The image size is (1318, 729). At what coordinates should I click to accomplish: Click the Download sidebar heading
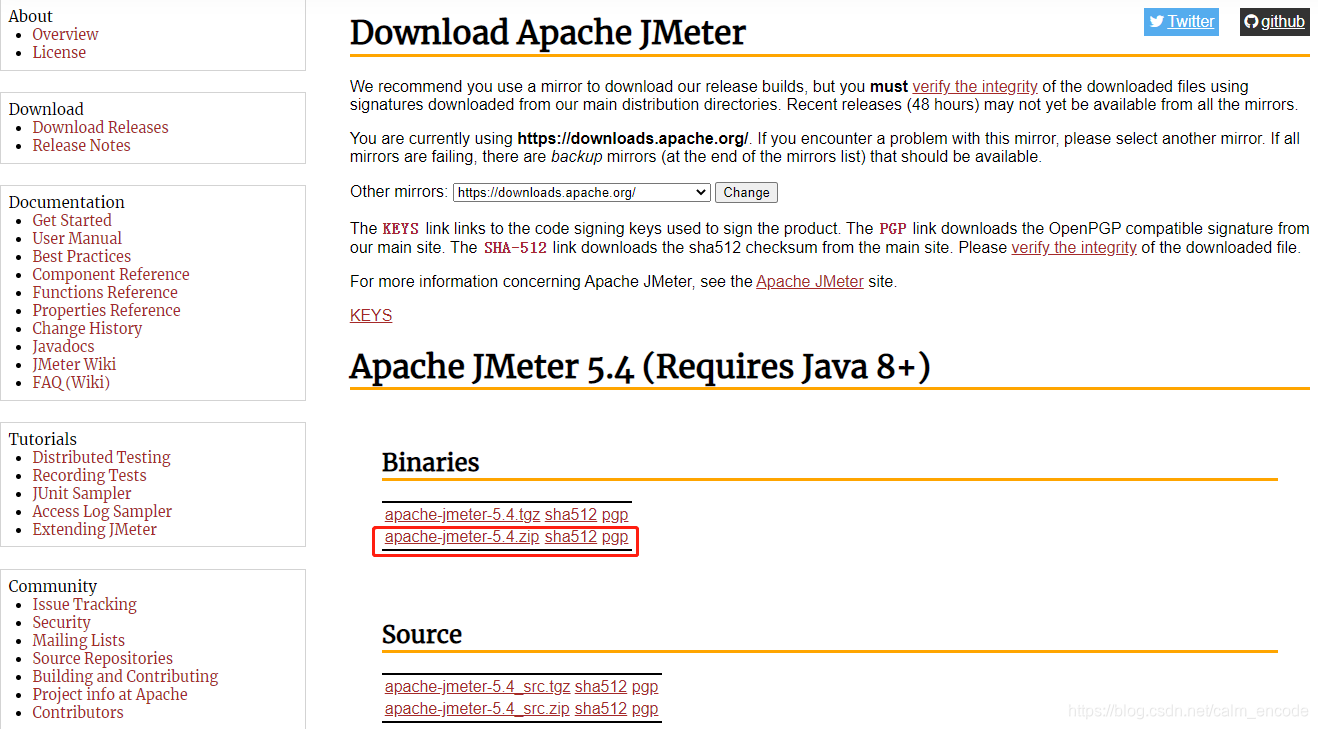coord(46,110)
